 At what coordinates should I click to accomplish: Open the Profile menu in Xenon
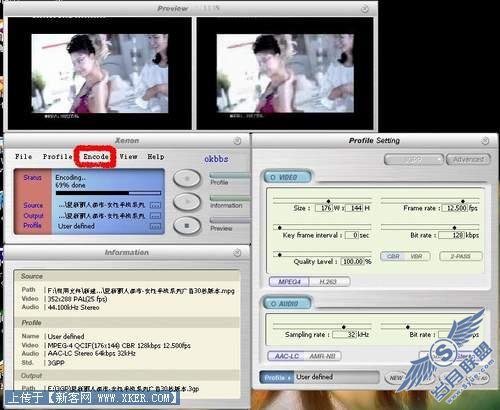pos(58,156)
